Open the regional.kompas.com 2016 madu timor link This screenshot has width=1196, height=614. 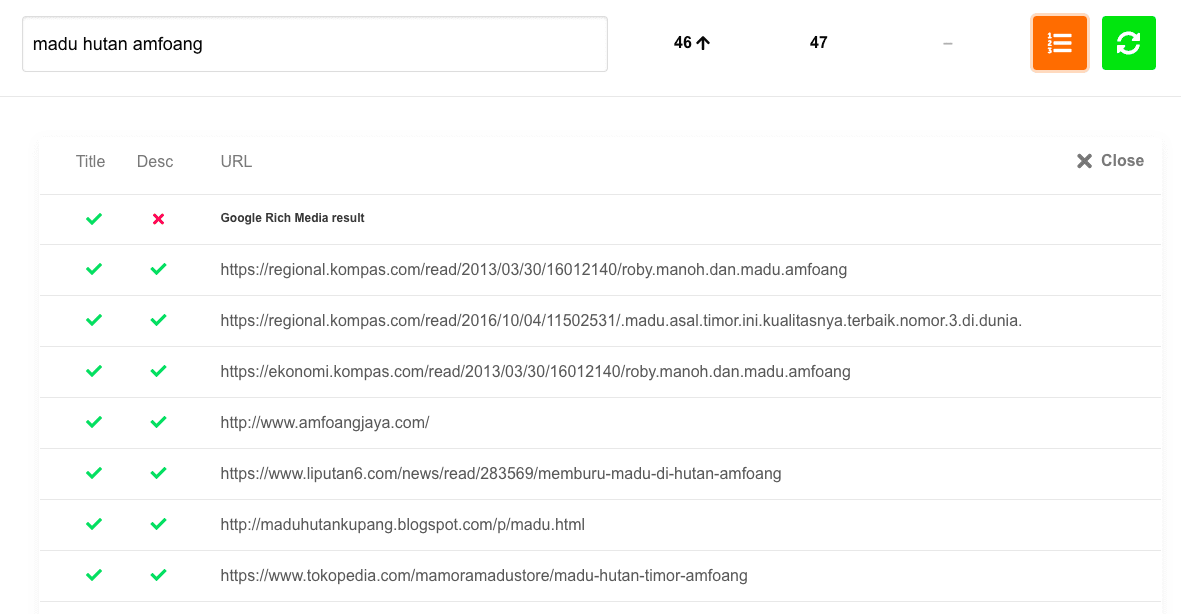tap(620, 320)
